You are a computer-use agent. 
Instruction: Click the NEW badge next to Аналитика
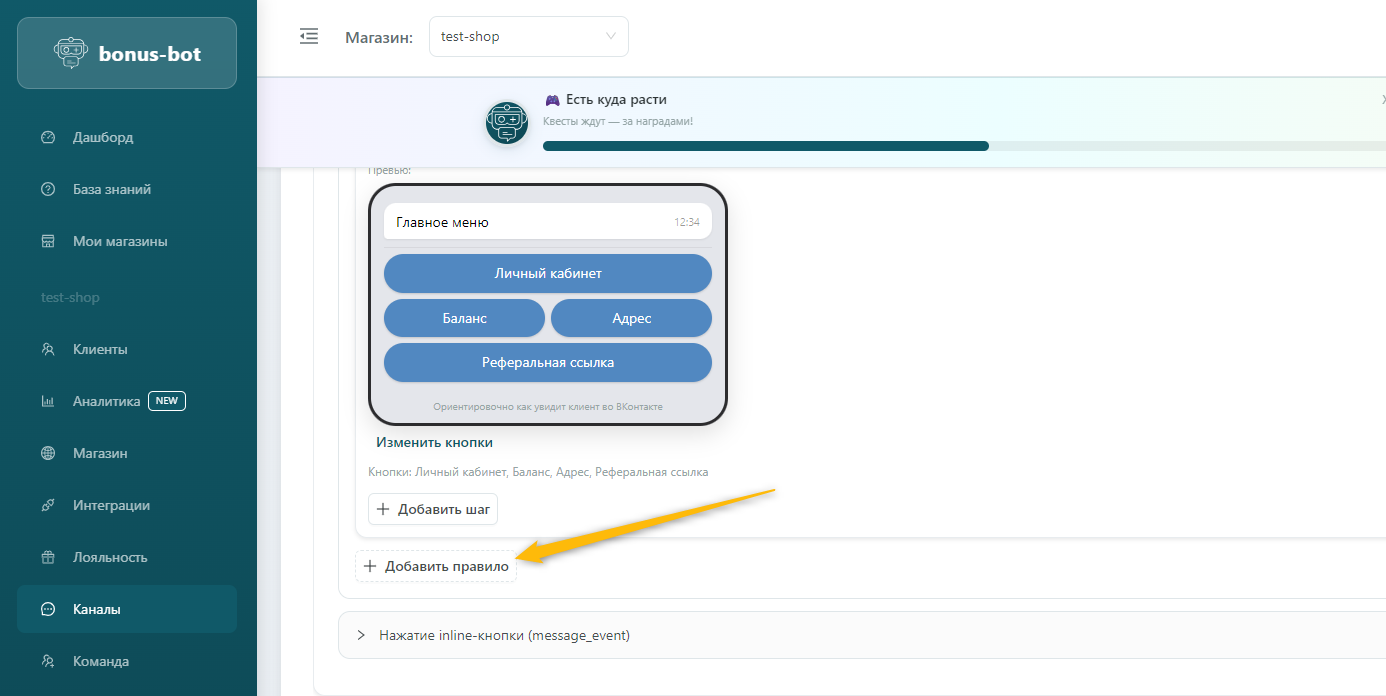click(x=167, y=401)
